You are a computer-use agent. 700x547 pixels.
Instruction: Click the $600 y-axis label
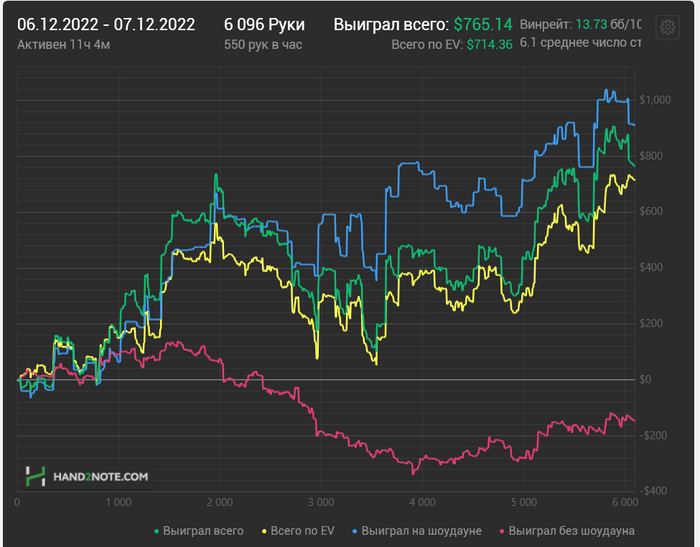pos(651,212)
